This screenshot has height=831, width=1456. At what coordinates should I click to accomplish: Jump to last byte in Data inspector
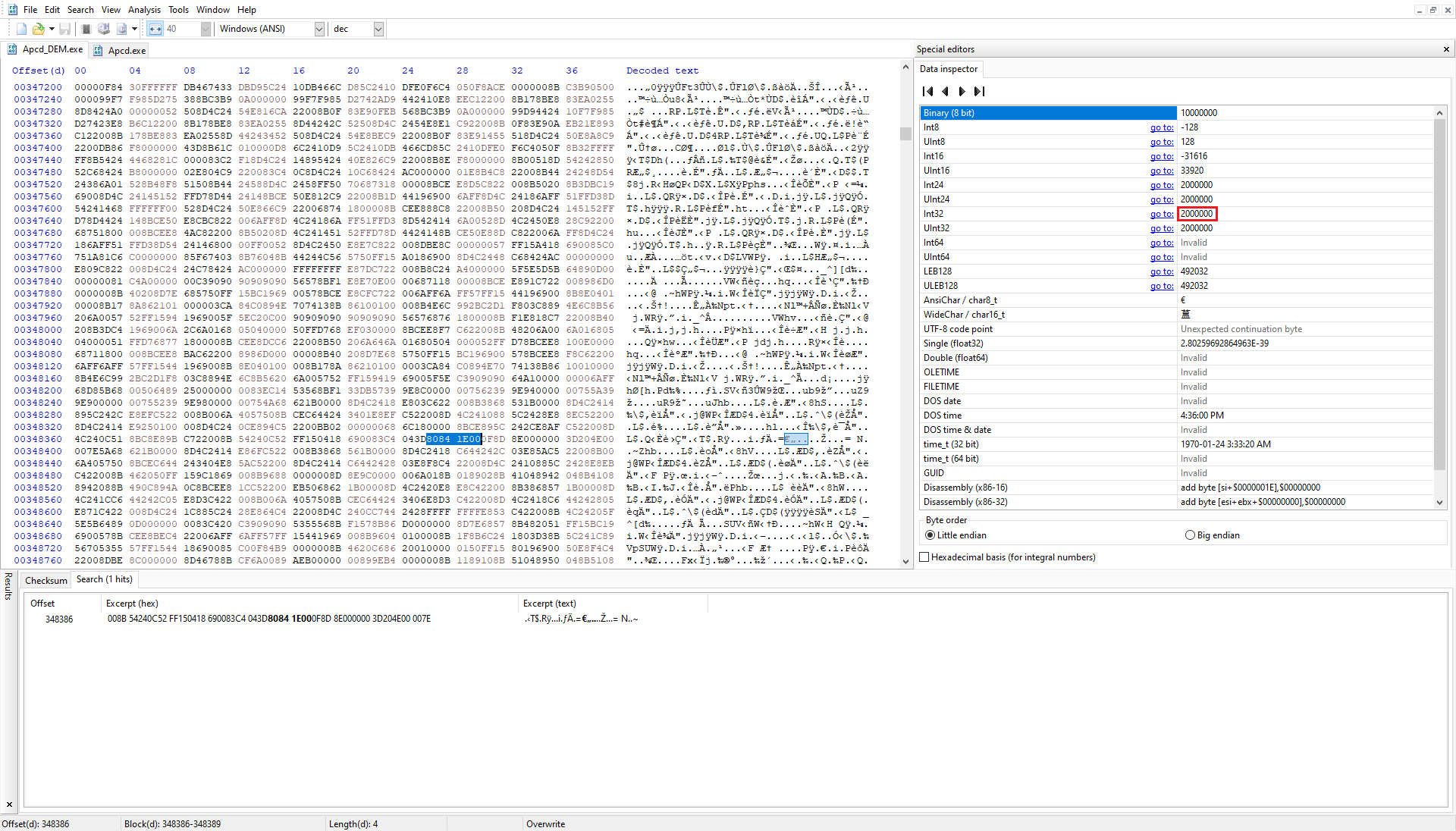980,91
